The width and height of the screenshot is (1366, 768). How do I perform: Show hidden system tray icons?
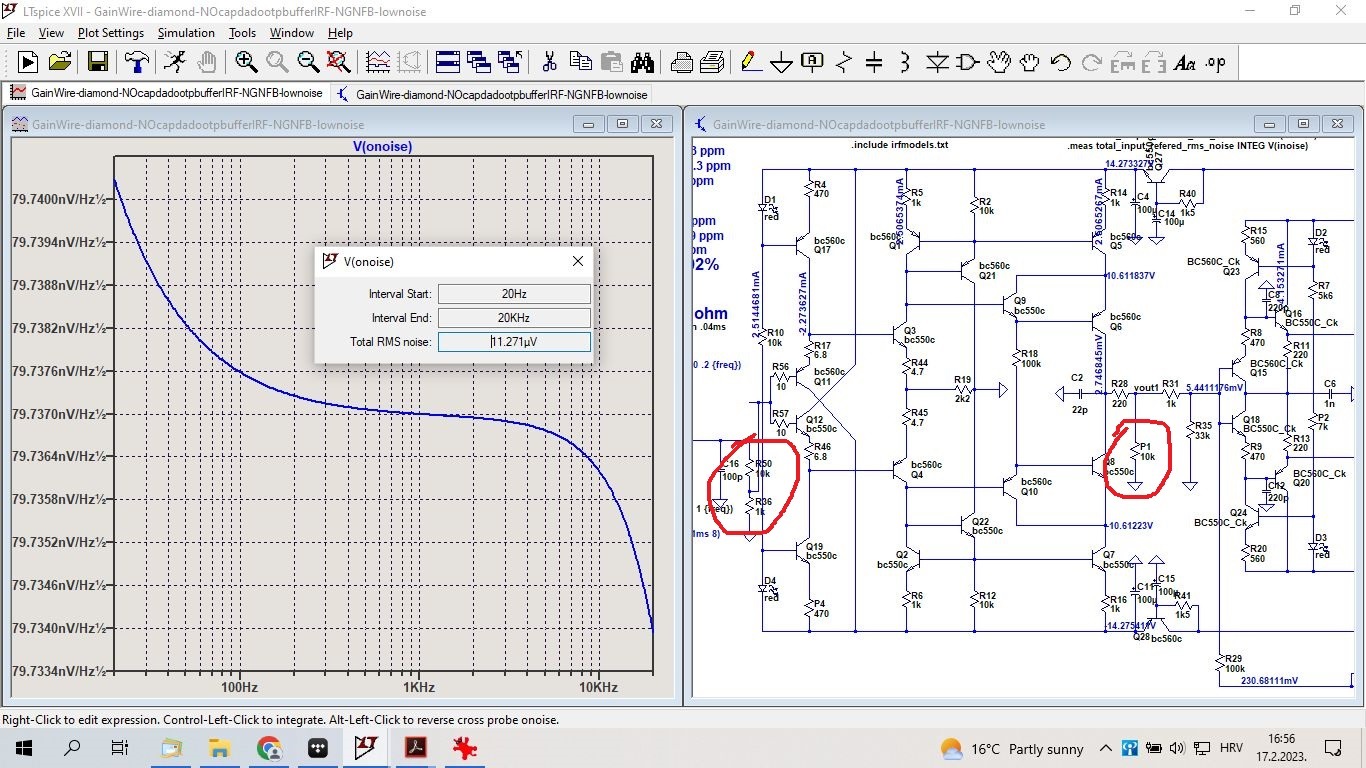1105,748
